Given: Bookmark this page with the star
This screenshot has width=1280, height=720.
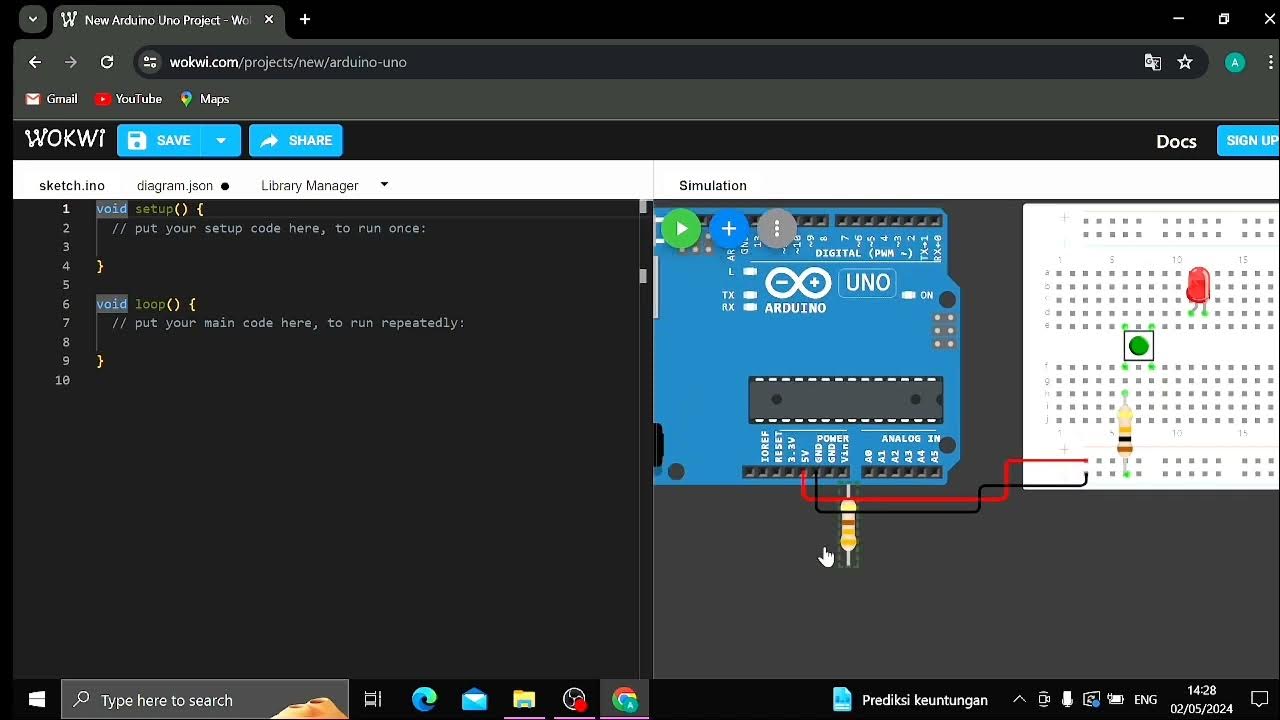Looking at the screenshot, I should pos(1185,62).
